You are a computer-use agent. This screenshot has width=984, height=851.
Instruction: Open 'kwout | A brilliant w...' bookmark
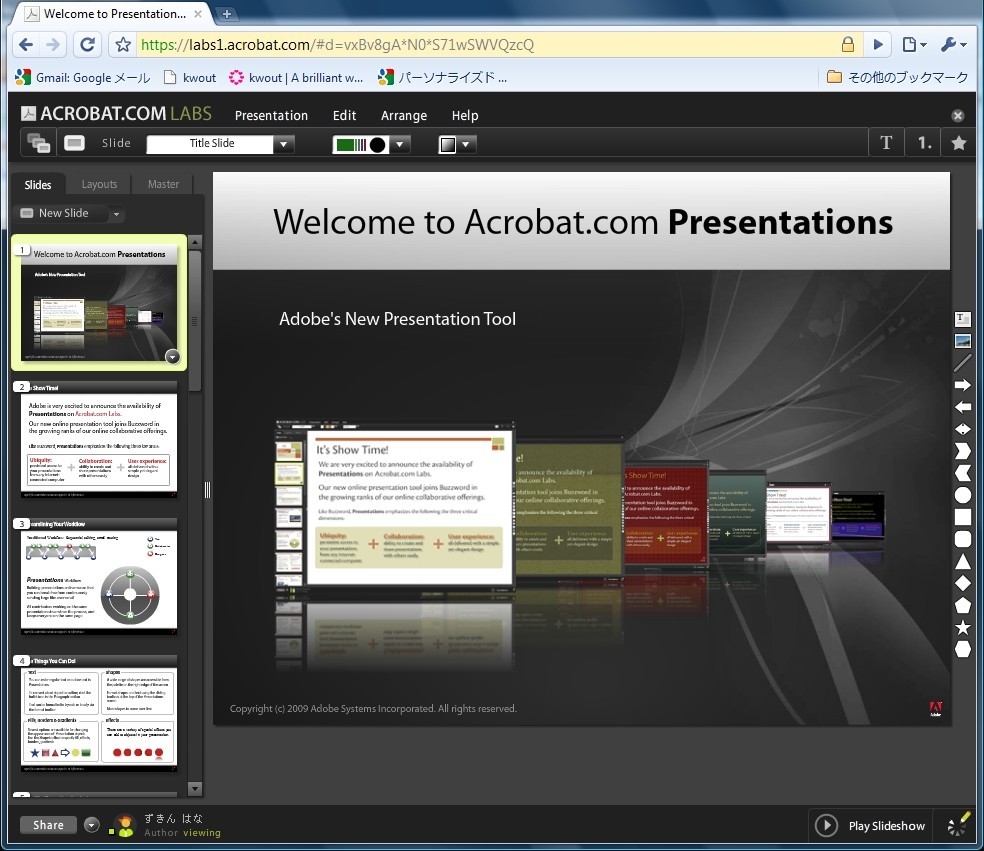(296, 78)
